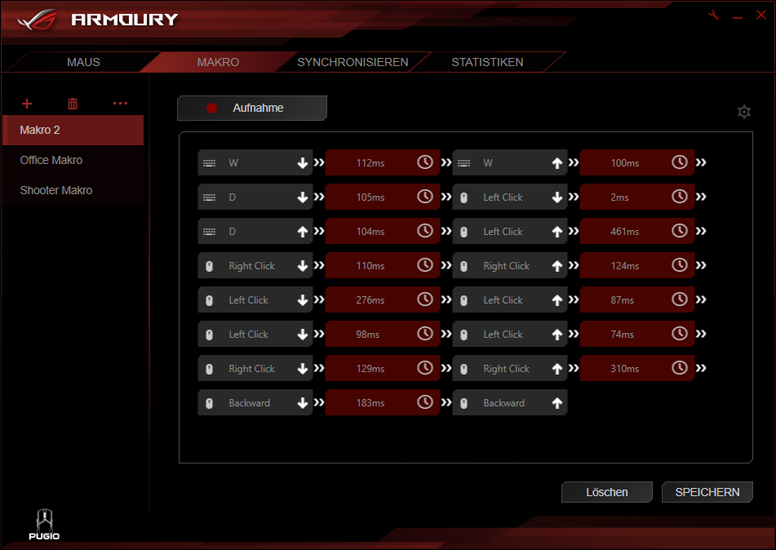This screenshot has height=550, width=776.
Task: Click keyboard icon on D key-down step
Action: tap(209, 197)
